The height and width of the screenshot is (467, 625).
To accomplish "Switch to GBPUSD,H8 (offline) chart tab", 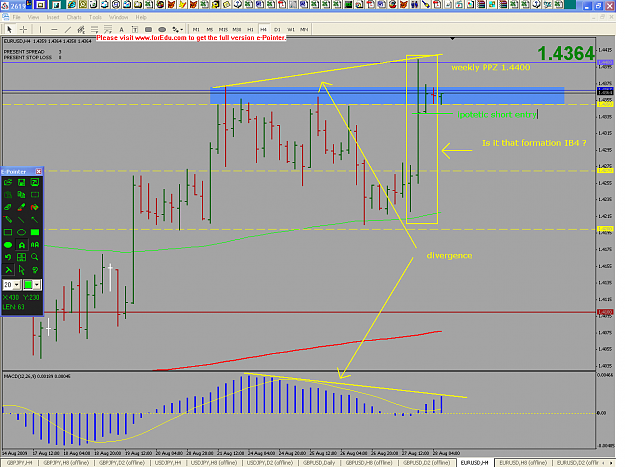I will (x=369, y=463).
